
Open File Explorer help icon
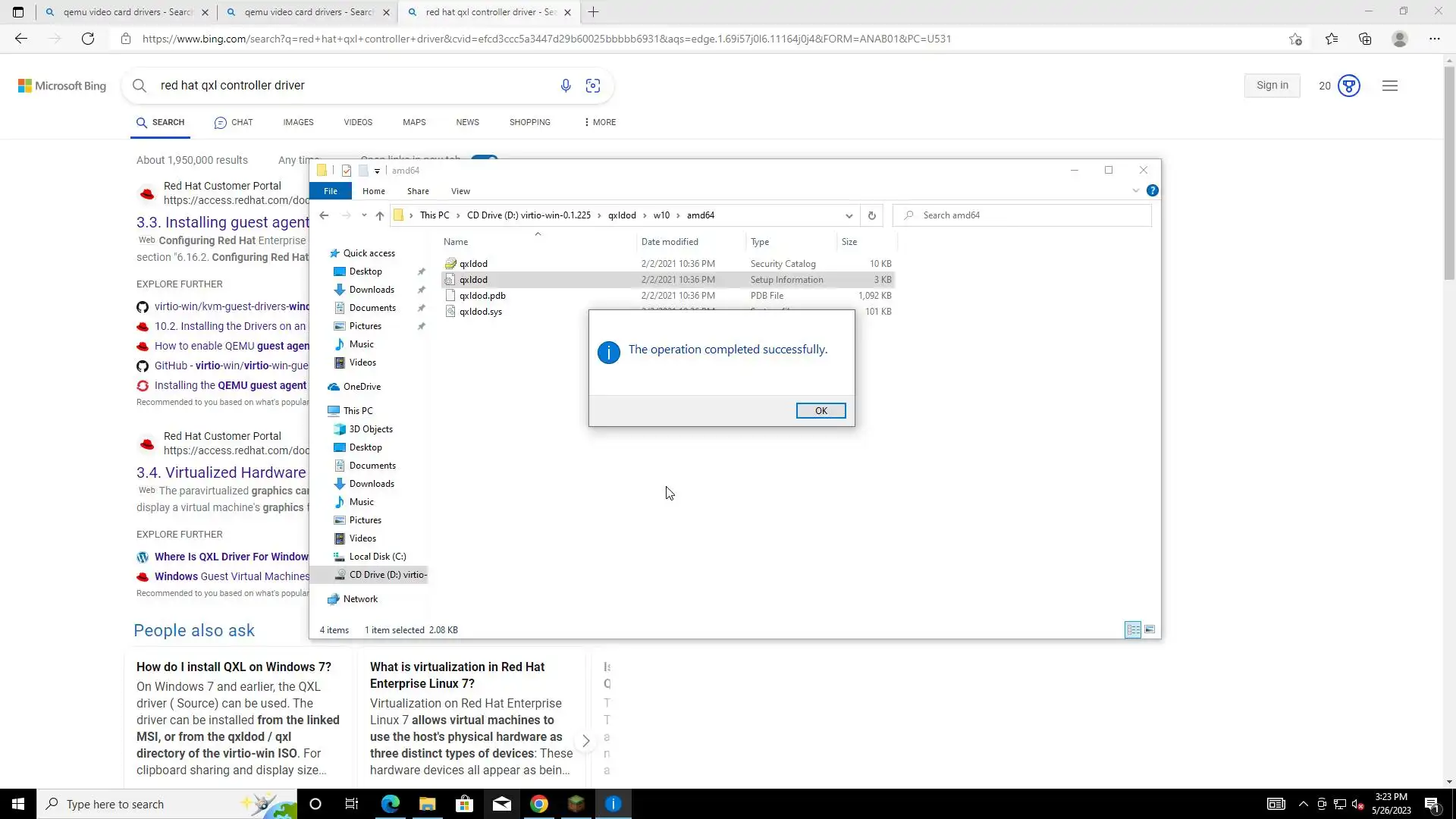point(1152,190)
